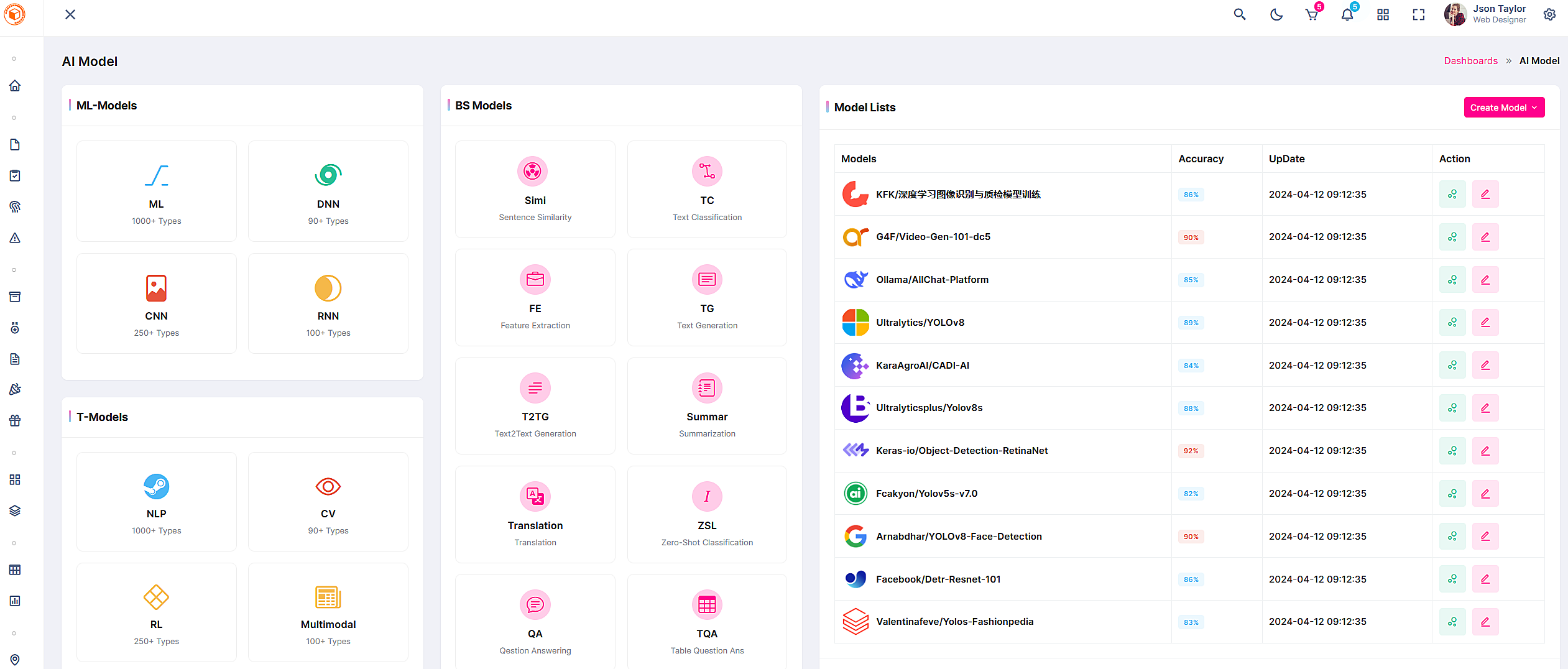
Task: Click edit icon for G4F/Video-Gen-101-dc5
Action: click(1485, 237)
